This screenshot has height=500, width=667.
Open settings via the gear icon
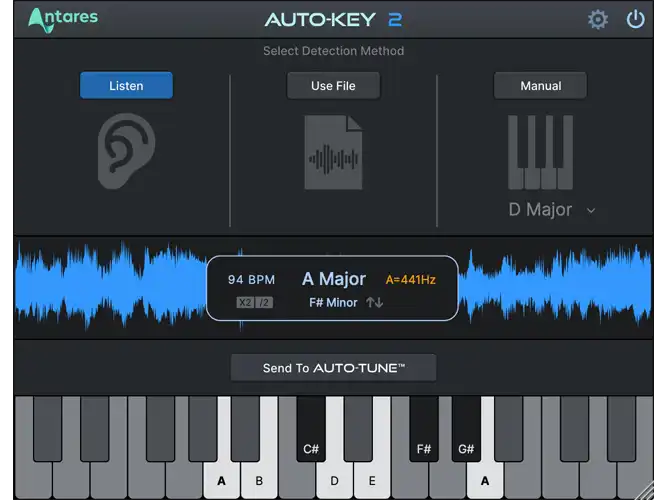598,20
